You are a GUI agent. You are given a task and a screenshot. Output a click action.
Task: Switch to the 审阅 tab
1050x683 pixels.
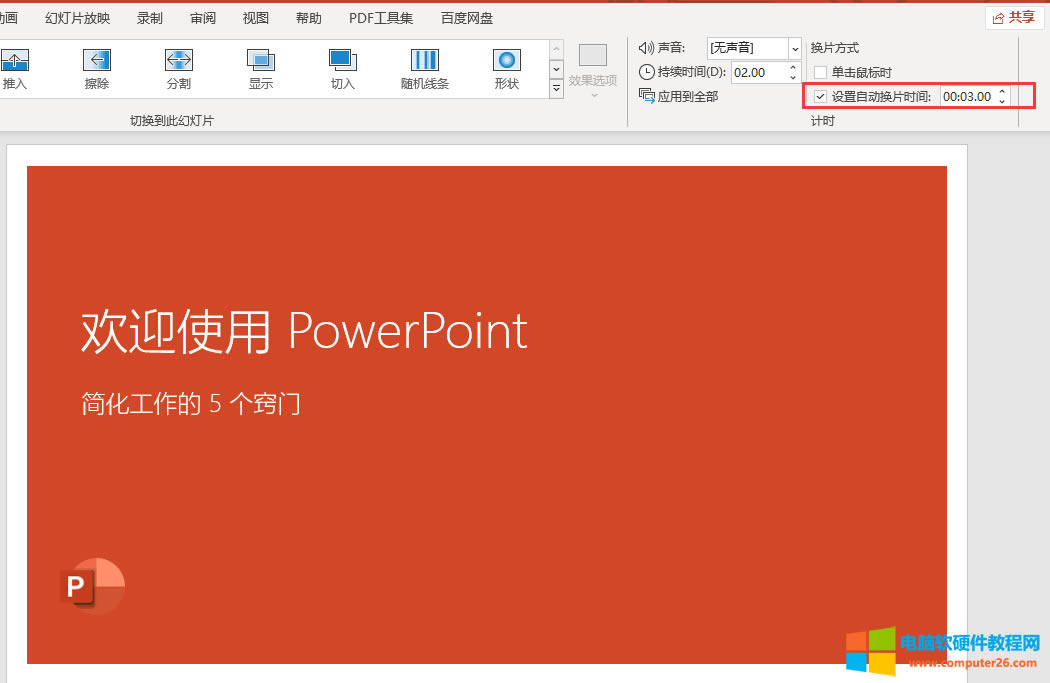tap(203, 18)
